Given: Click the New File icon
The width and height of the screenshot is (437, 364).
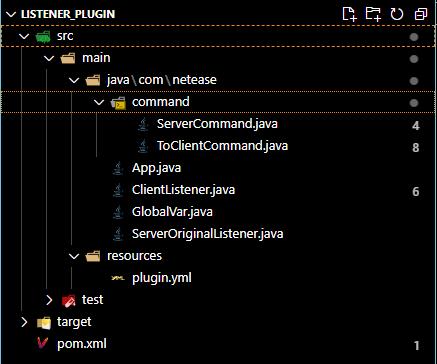Looking at the screenshot, I should 349,14.
